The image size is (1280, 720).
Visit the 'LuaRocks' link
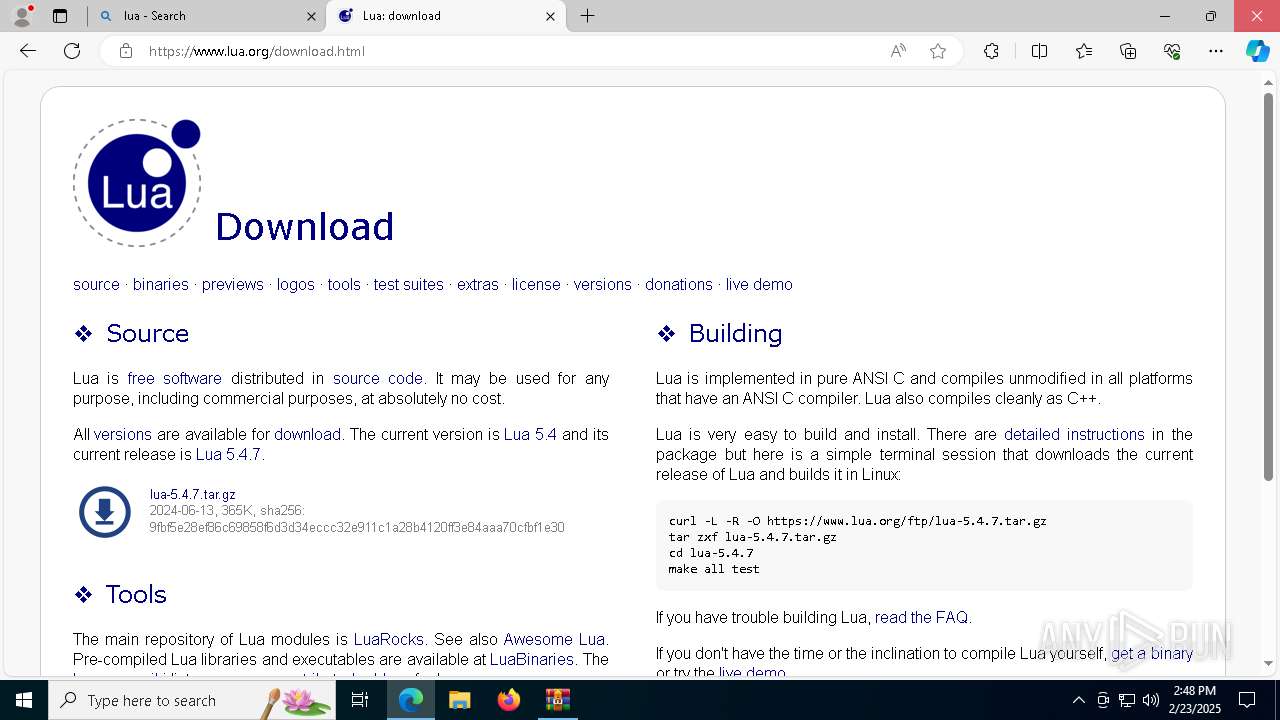[389, 640]
